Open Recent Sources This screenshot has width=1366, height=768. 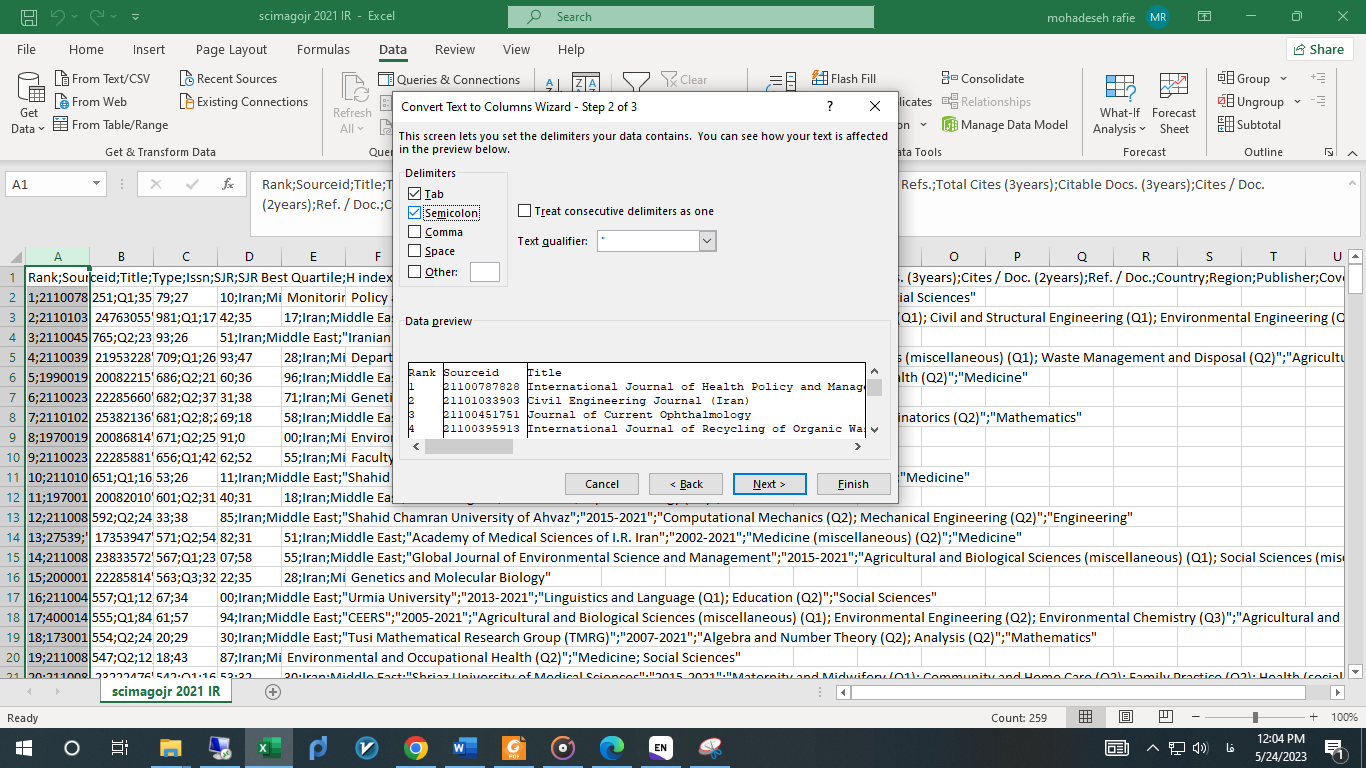(228, 79)
